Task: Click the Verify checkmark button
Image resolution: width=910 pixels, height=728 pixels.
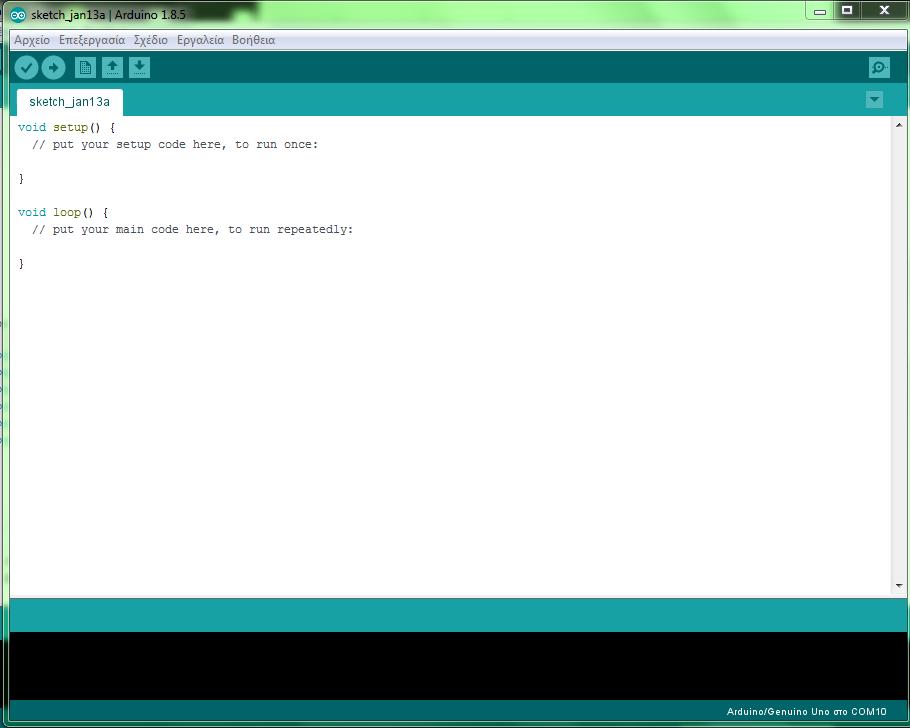Action: click(x=26, y=68)
